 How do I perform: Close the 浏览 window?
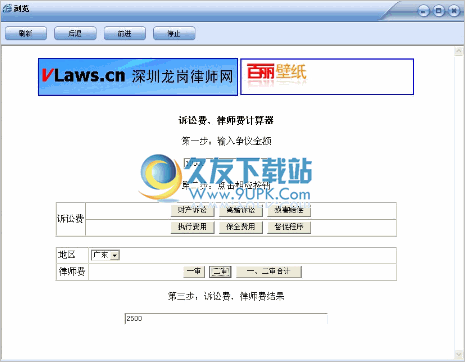tap(454, 11)
